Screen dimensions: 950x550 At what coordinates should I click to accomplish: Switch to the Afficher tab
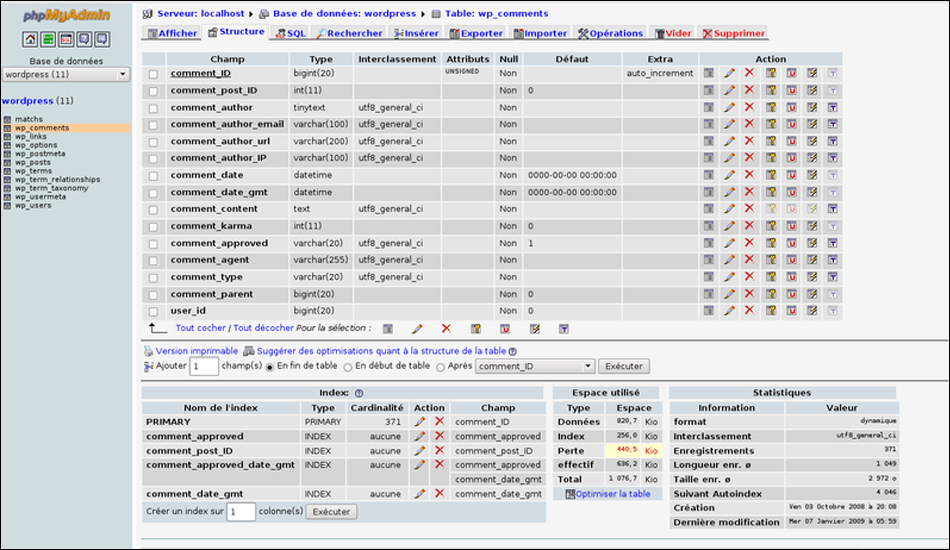point(173,33)
